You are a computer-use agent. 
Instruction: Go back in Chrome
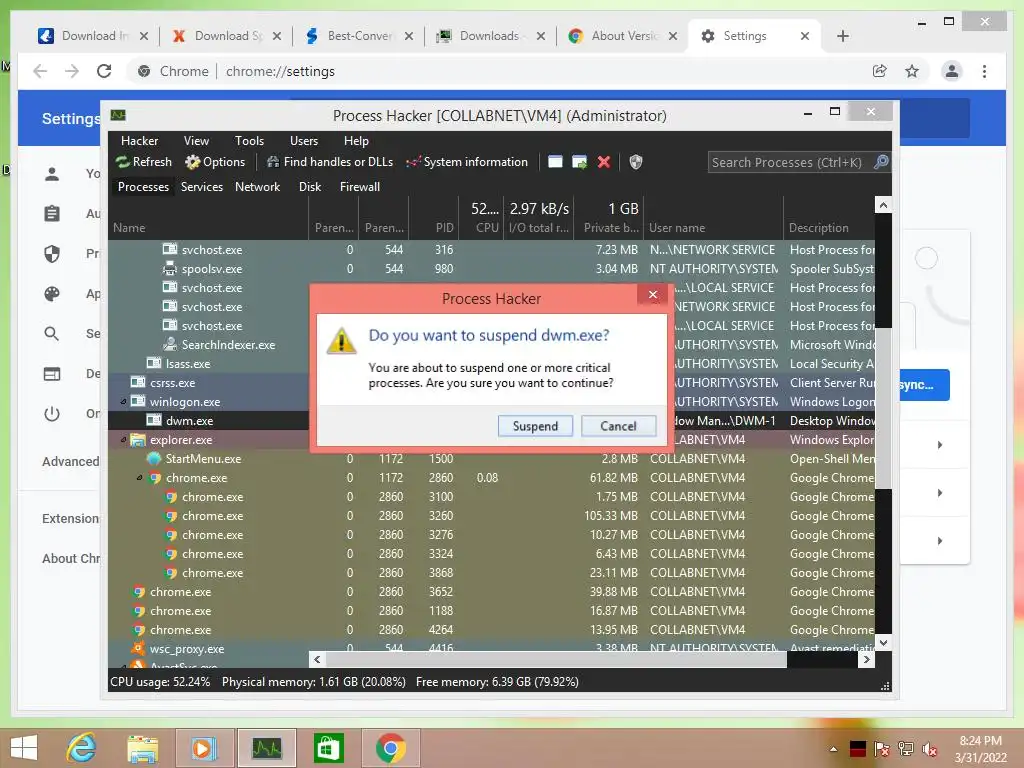(40, 71)
